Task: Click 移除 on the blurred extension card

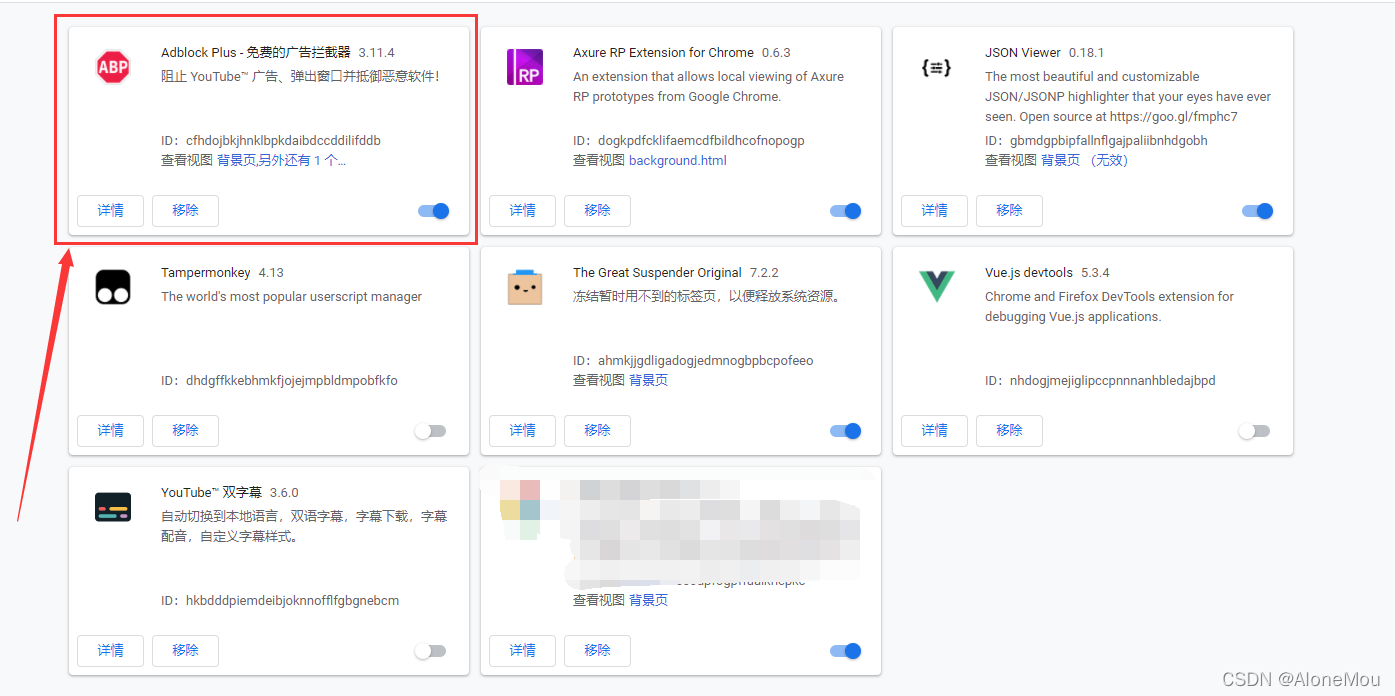Action: [597, 651]
